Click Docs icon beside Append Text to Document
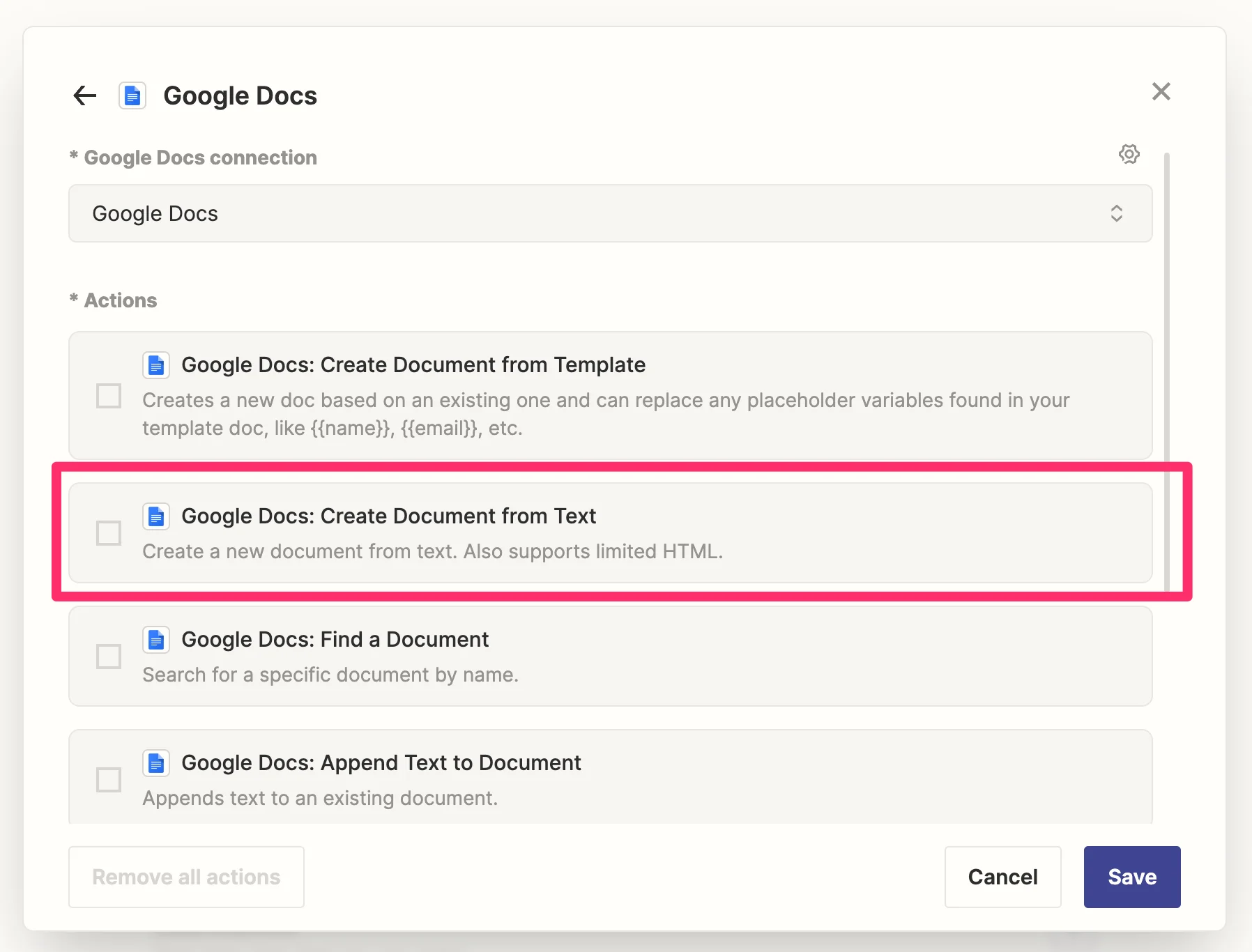 (156, 762)
